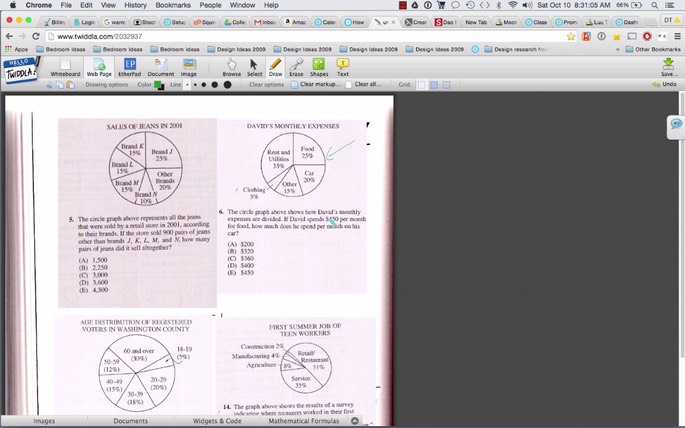
Task: Open the first Bedroom Ideas bookmark folder
Action: [x=61, y=49]
